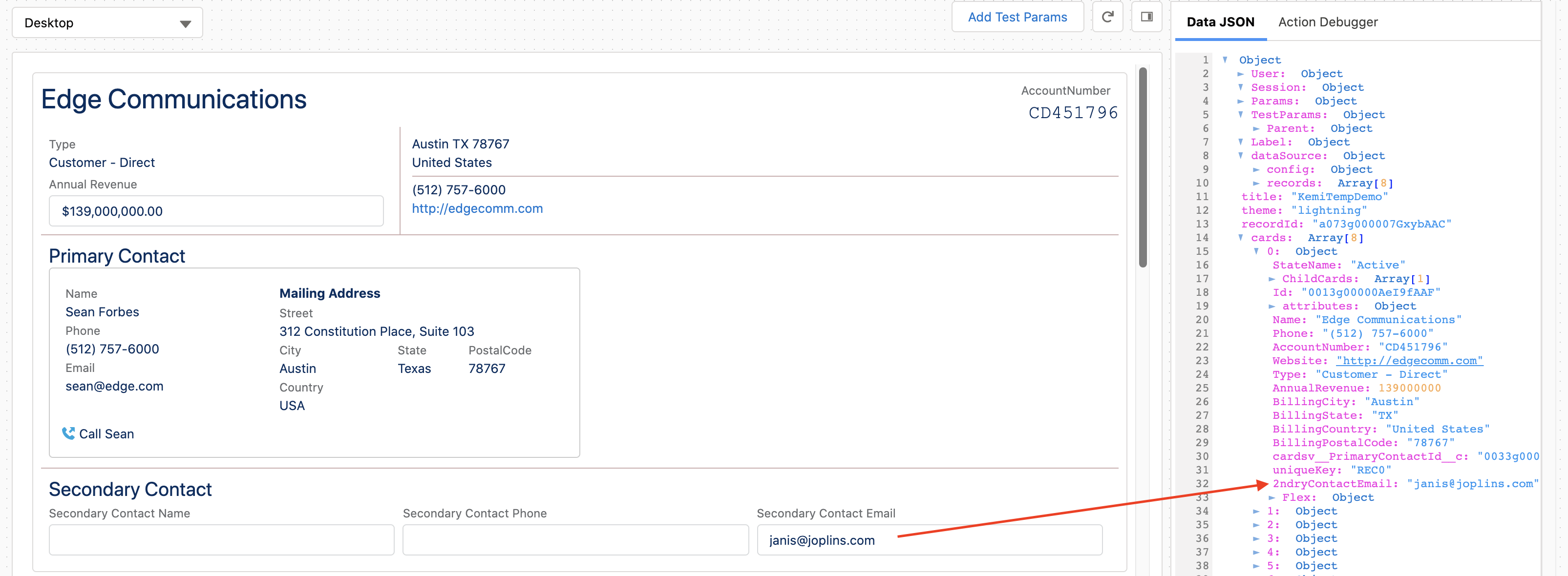Collapse the TestParams object node

pyautogui.click(x=1241, y=114)
